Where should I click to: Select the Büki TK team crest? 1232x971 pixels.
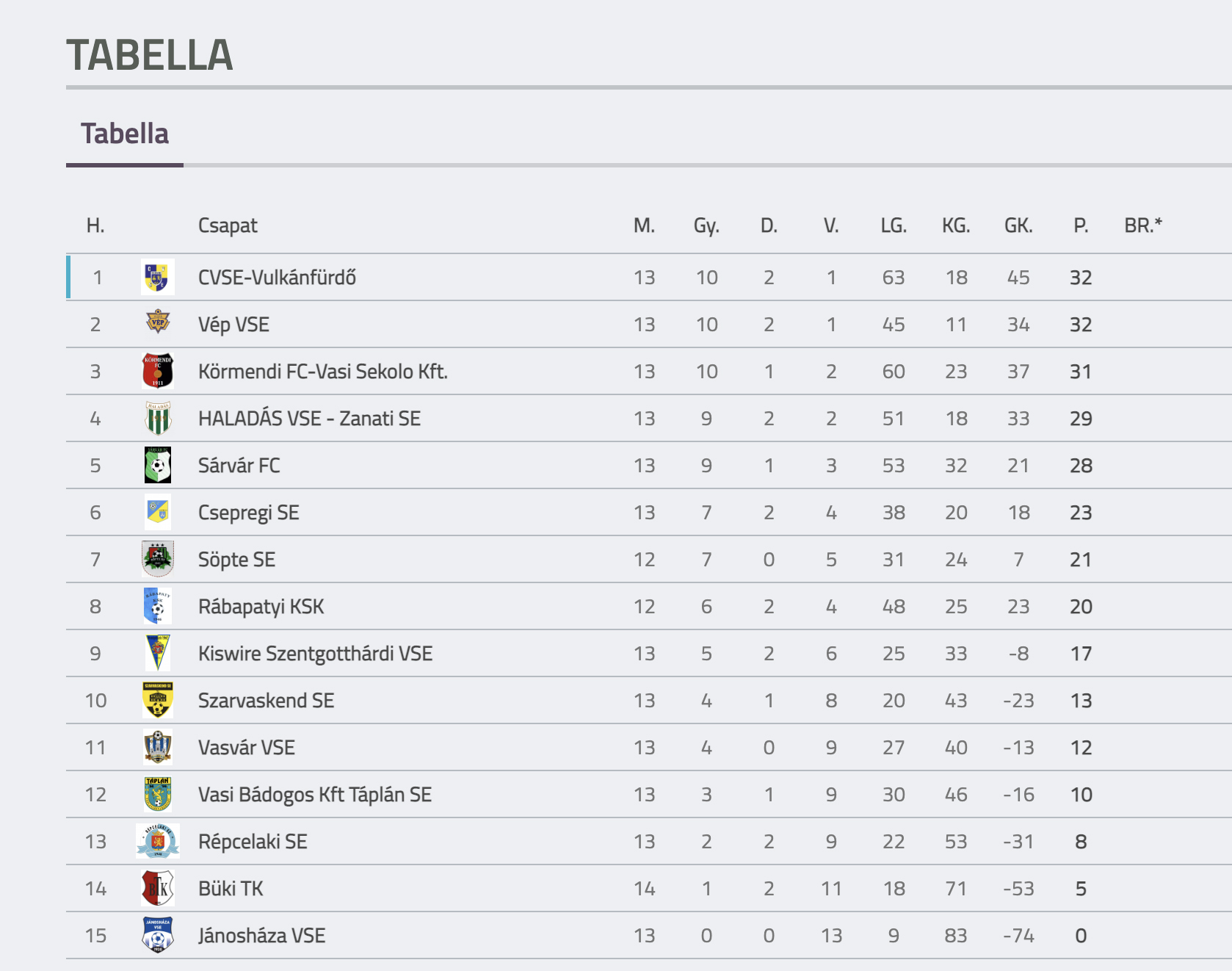click(158, 888)
